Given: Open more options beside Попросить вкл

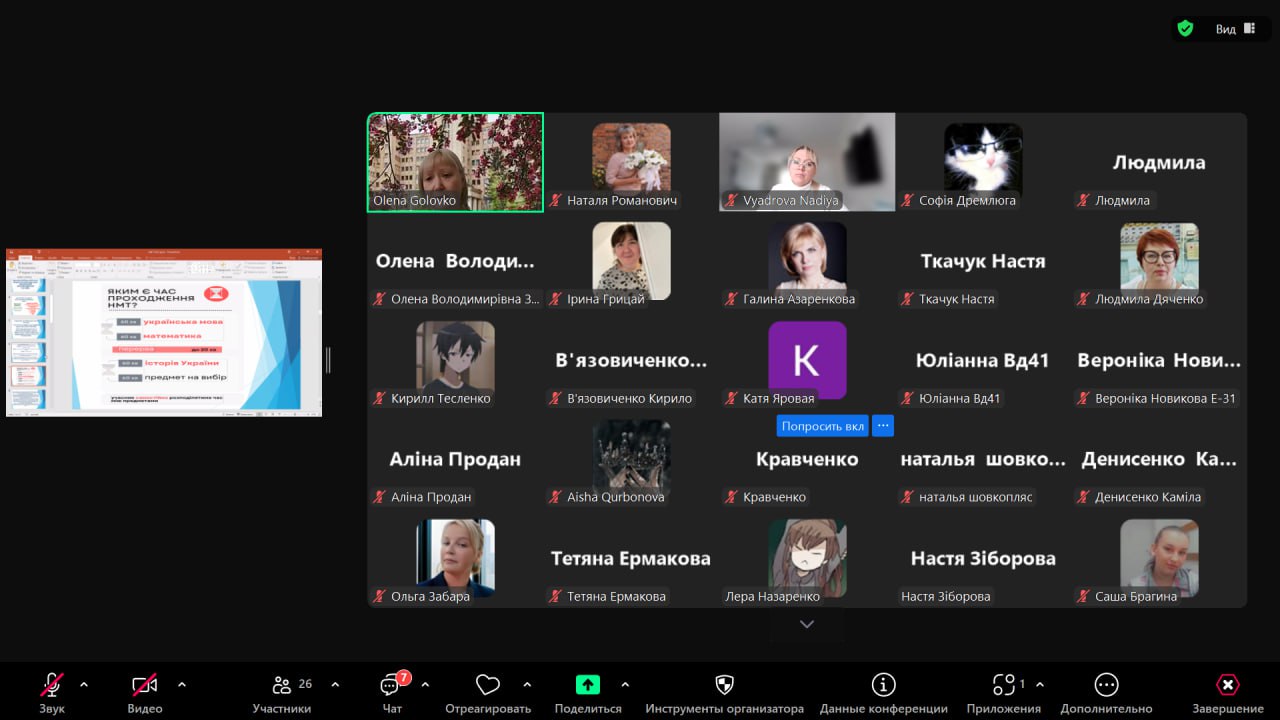Looking at the screenshot, I should pos(882,426).
